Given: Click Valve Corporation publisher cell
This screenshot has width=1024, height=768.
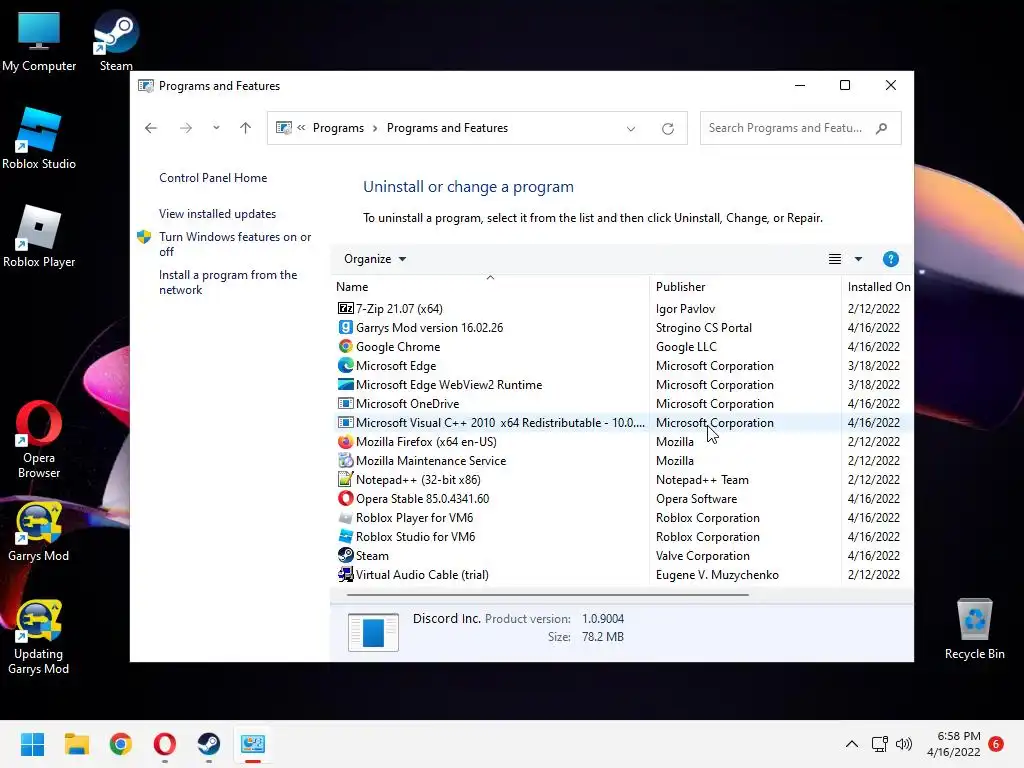Looking at the screenshot, I should [703, 555].
